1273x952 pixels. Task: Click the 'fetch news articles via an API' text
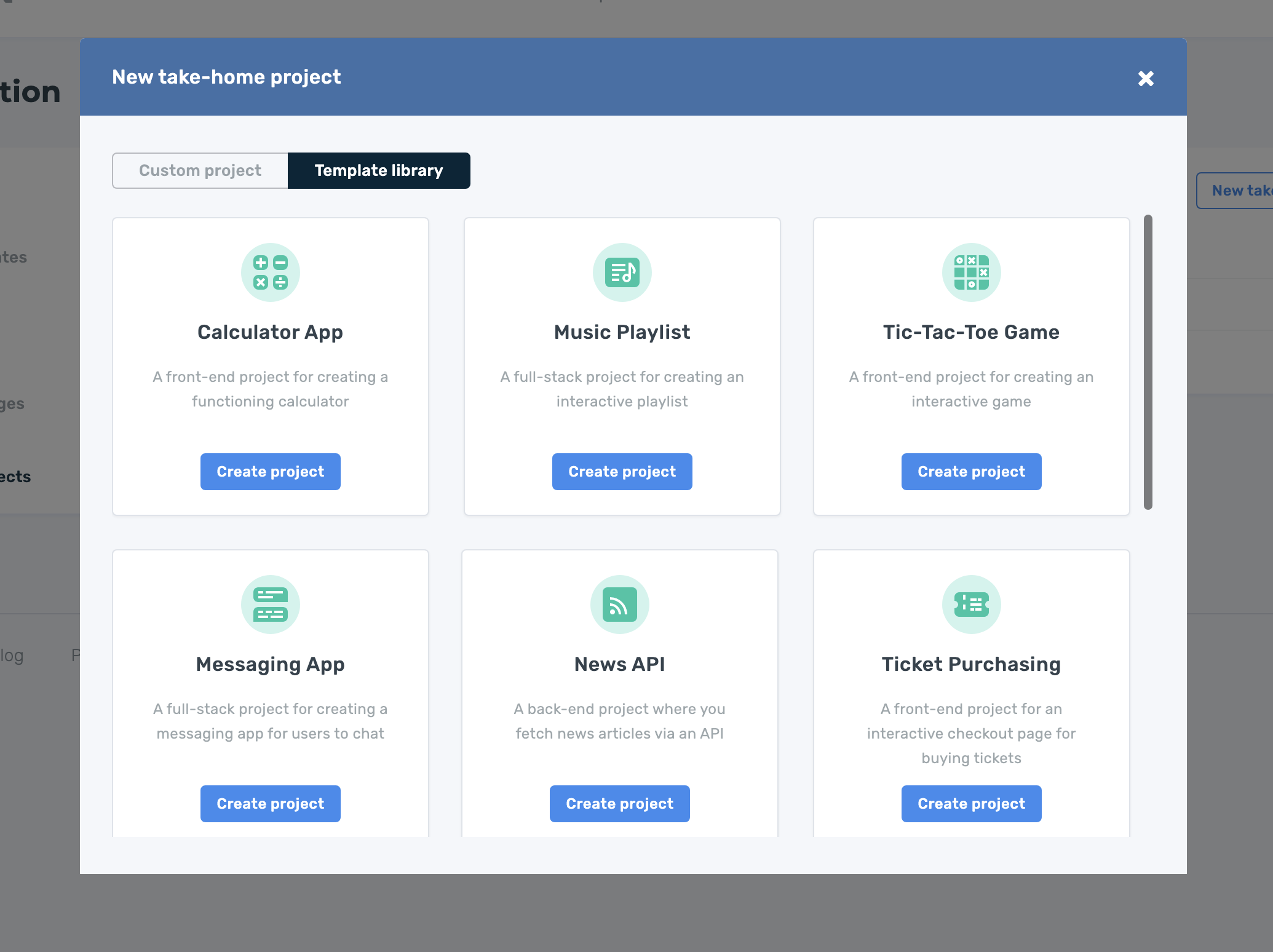tap(620, 734)
